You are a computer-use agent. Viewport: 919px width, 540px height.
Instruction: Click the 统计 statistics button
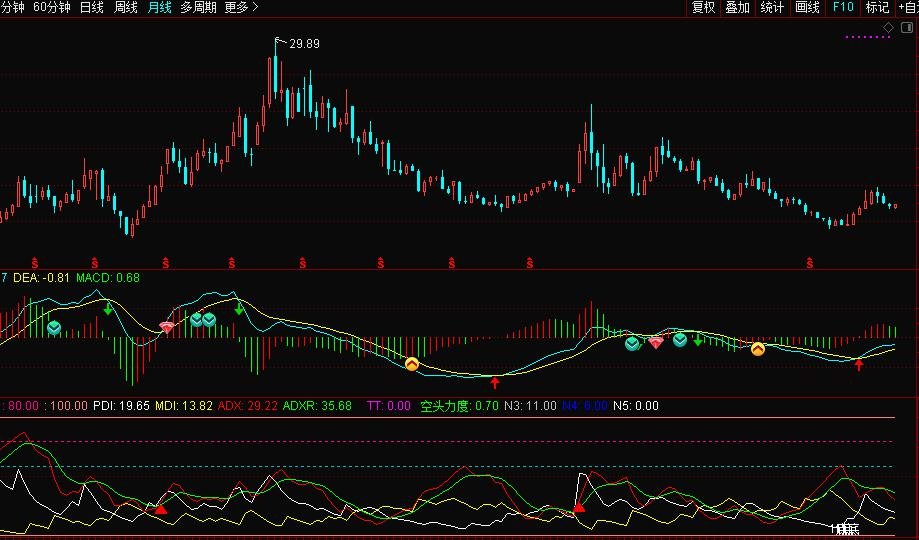point(772,8)
